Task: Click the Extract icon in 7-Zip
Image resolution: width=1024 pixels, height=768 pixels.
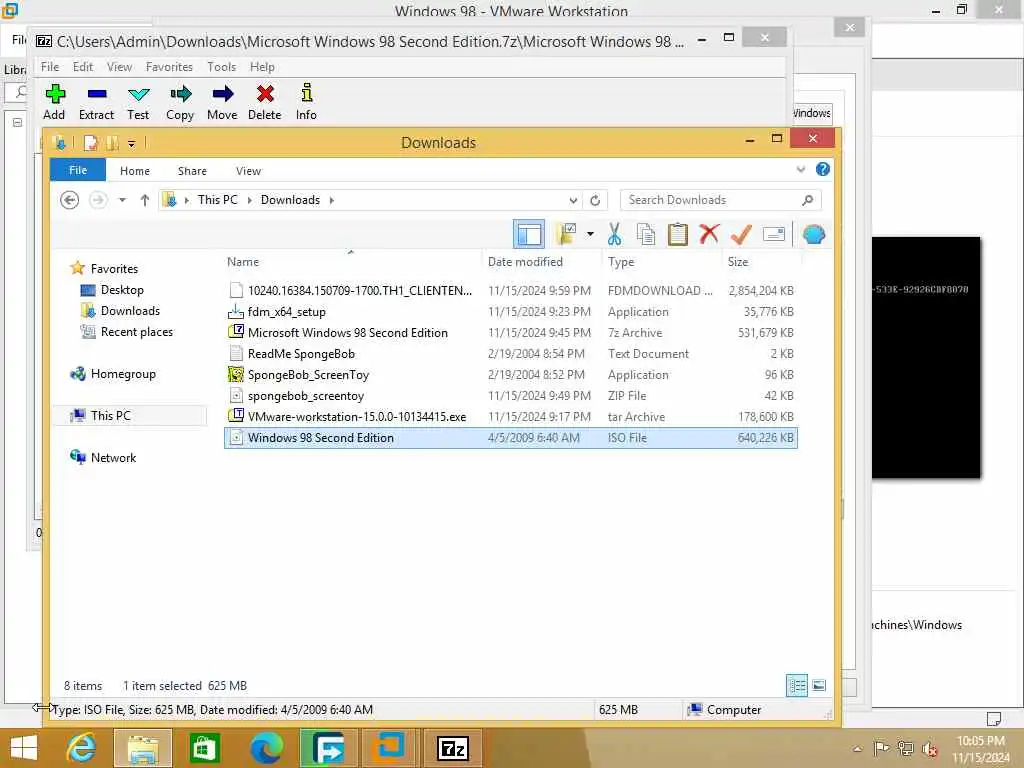Action: [97, 95]
